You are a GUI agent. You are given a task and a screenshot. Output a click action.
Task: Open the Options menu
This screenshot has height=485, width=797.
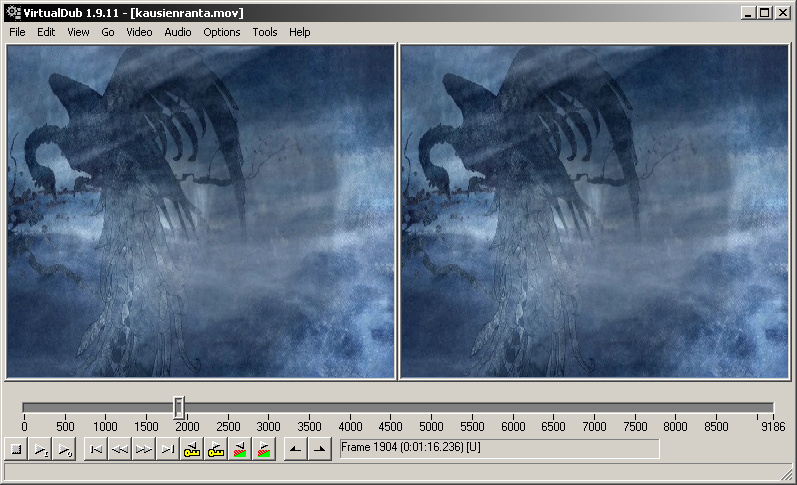click(222, 32)
